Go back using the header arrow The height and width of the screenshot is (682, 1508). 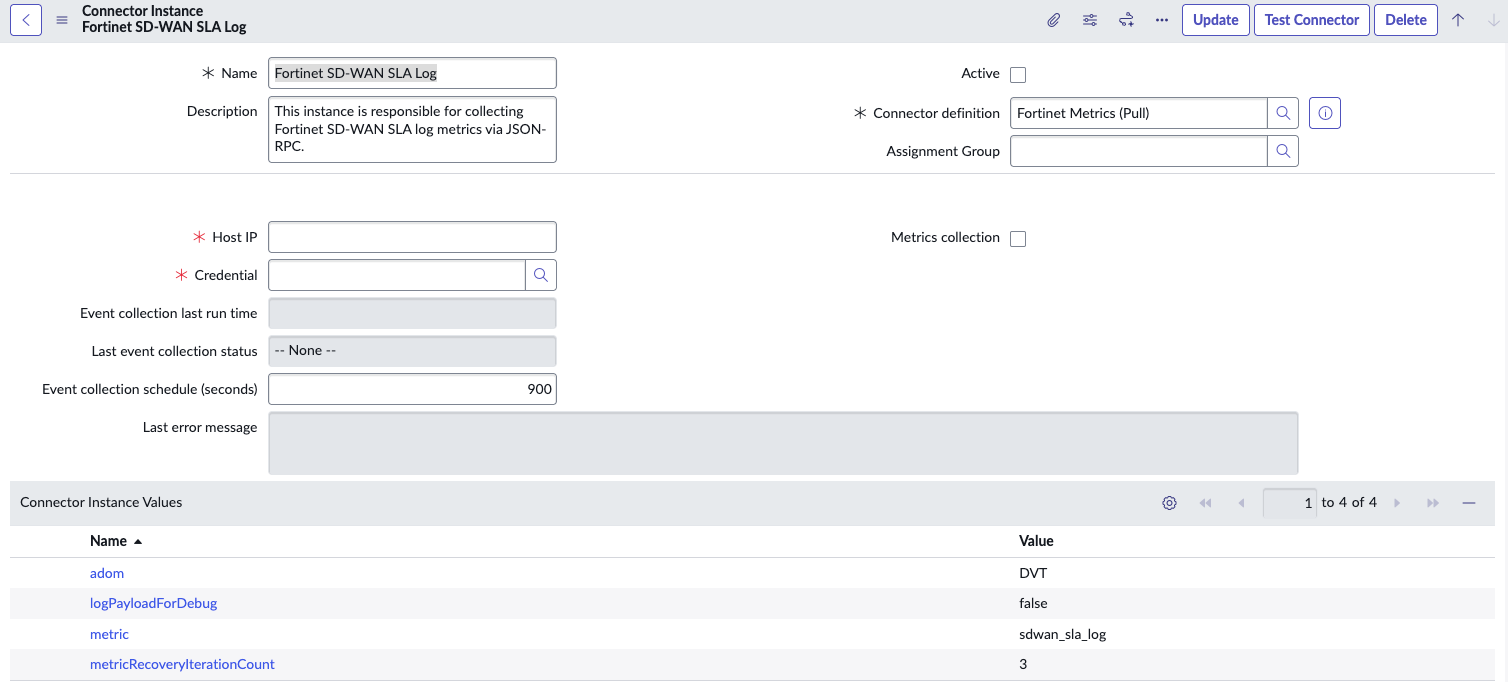point(26,20)
